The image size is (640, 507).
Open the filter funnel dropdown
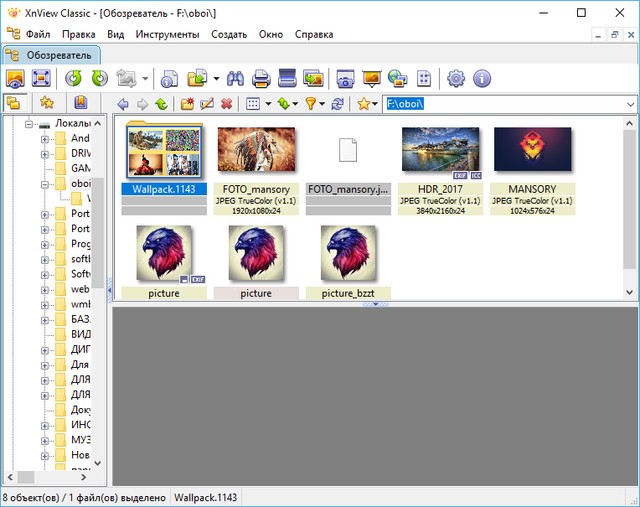313,104
